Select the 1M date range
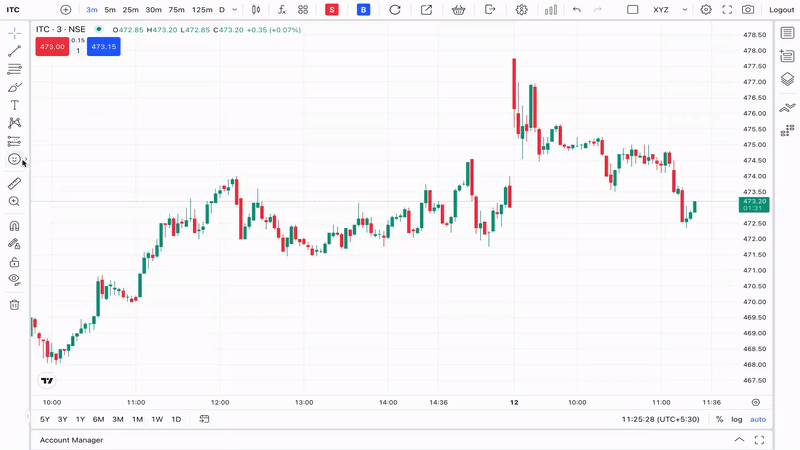The width and height of the screenshot is (800, 450). pyautogui.click(x=137, y=419)
